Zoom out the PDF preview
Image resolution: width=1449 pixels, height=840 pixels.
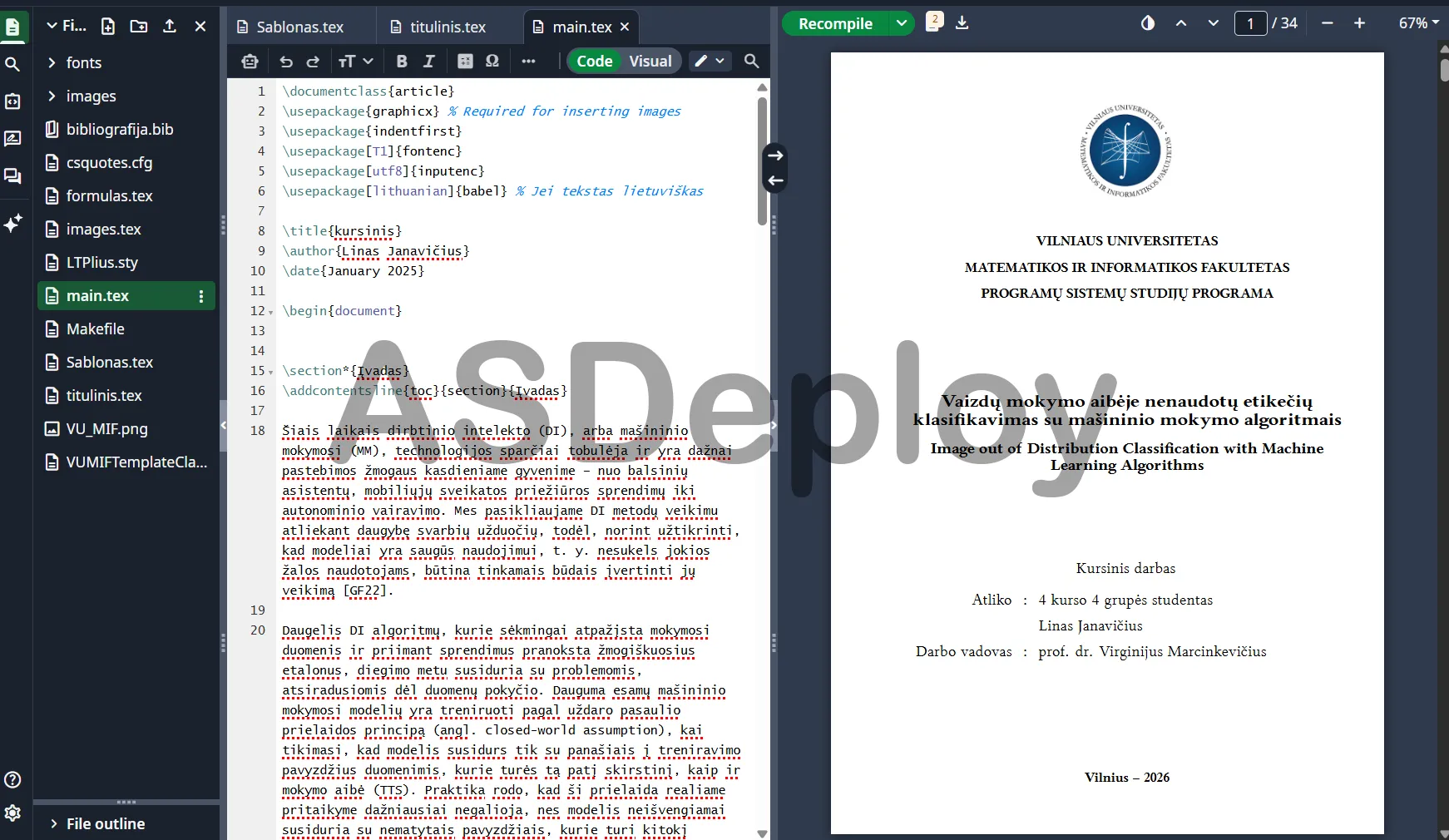pyautogui.click(x=1328, y=23)
